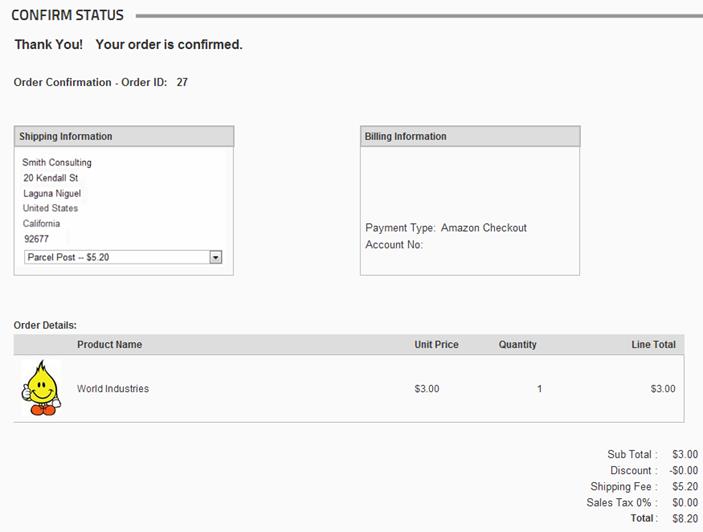Viewport: 703px width, 532px height.
Task: Click the Total amount $8.20
Action: 685,519
